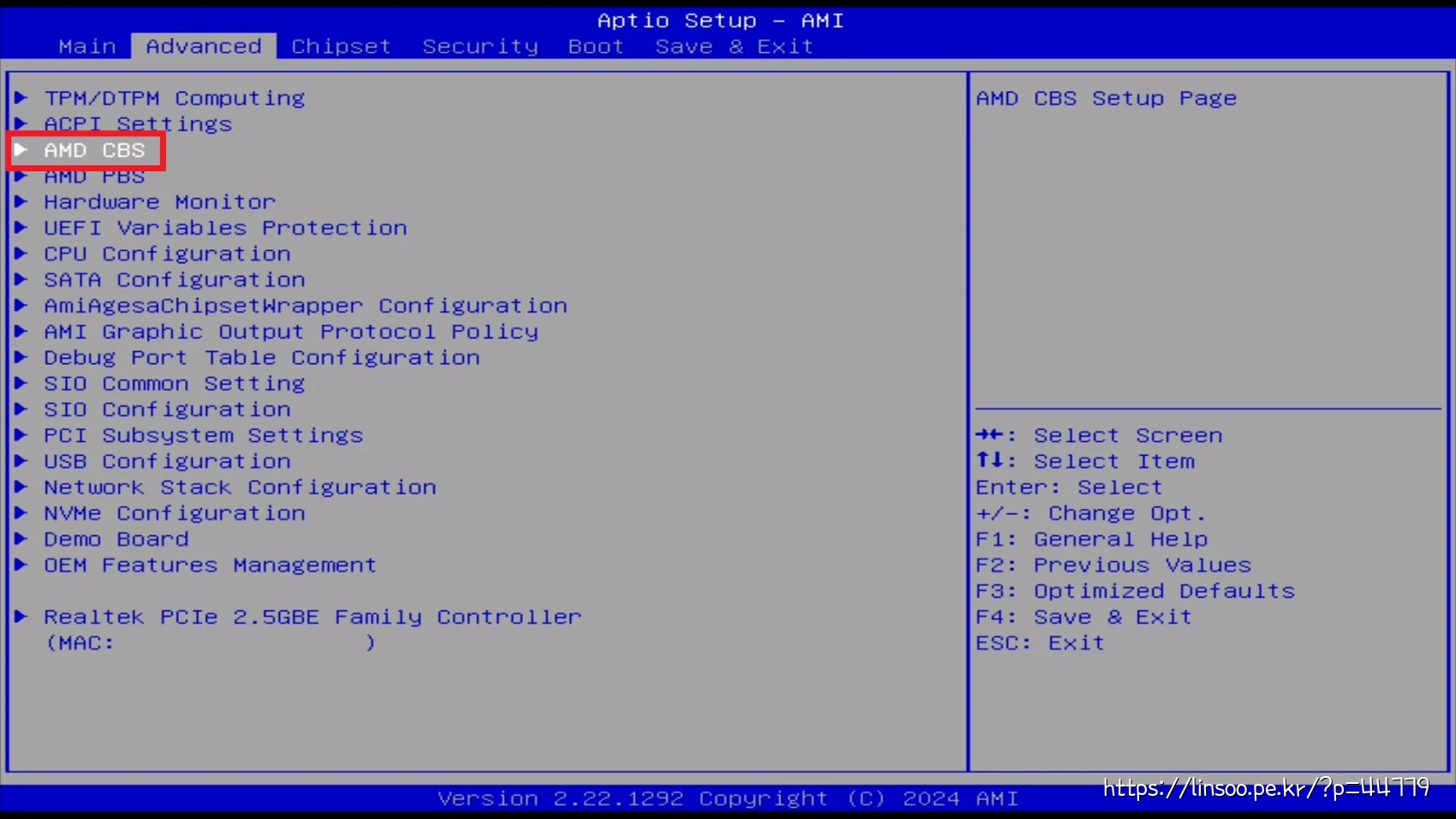This screenshot has width=1456, height=819.
Task: Click the 'Select Screen' key hint
Action: 1099,435
